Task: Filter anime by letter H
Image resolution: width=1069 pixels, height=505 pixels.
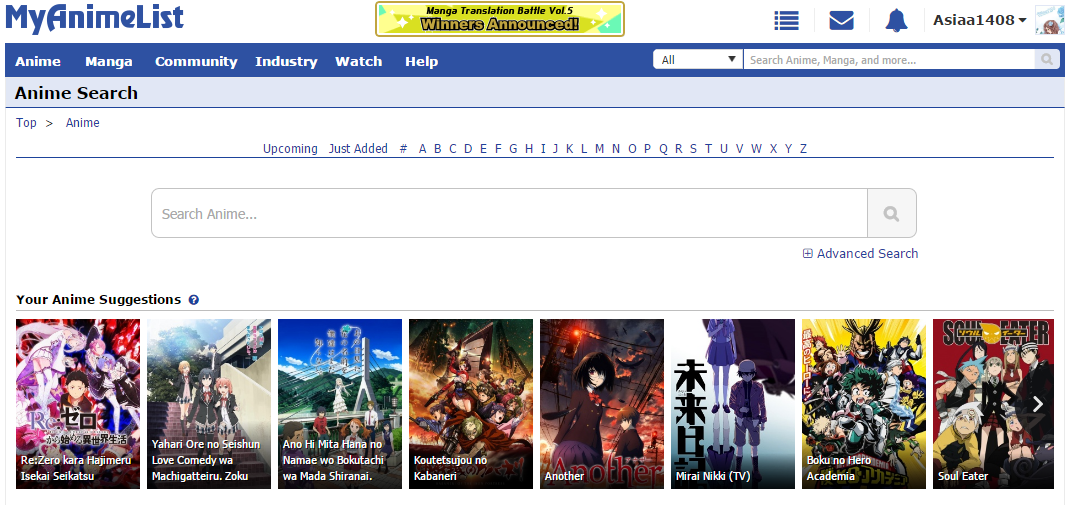Action: 529,149
